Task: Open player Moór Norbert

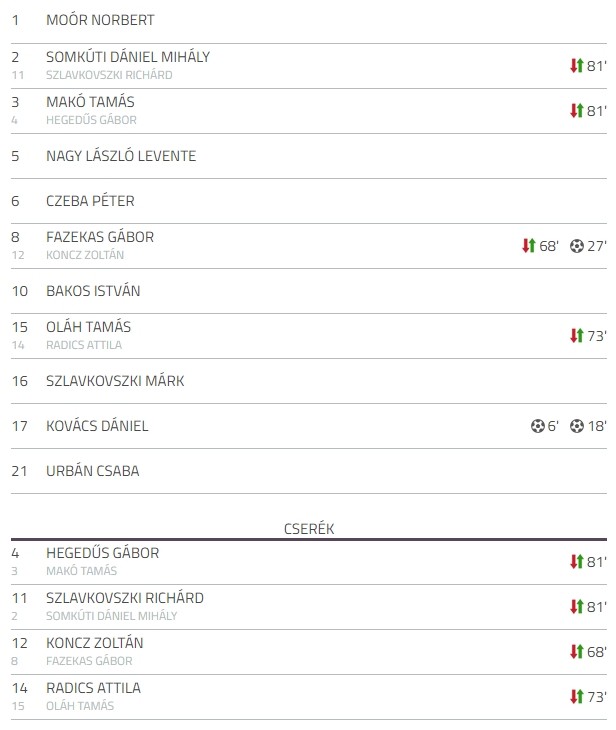Action: [100, 20]
